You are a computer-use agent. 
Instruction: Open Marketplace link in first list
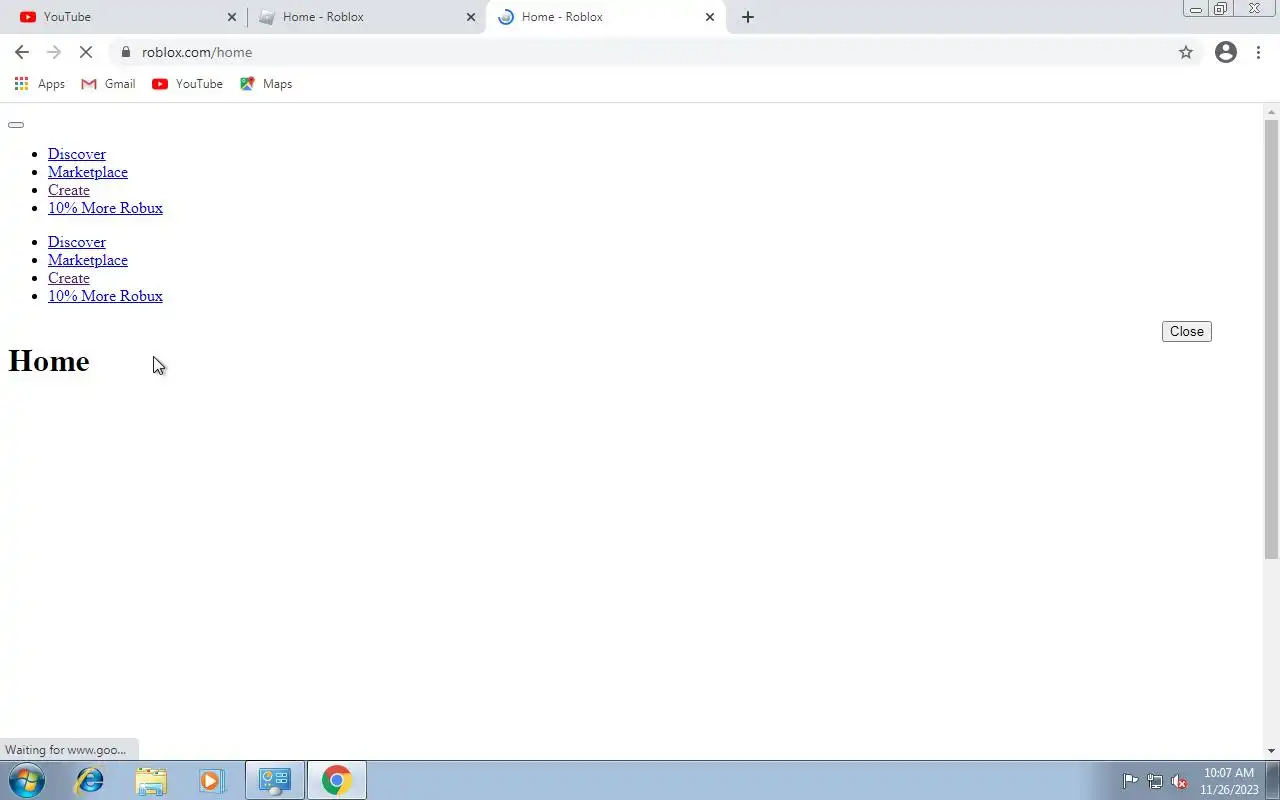pos(88,172)
